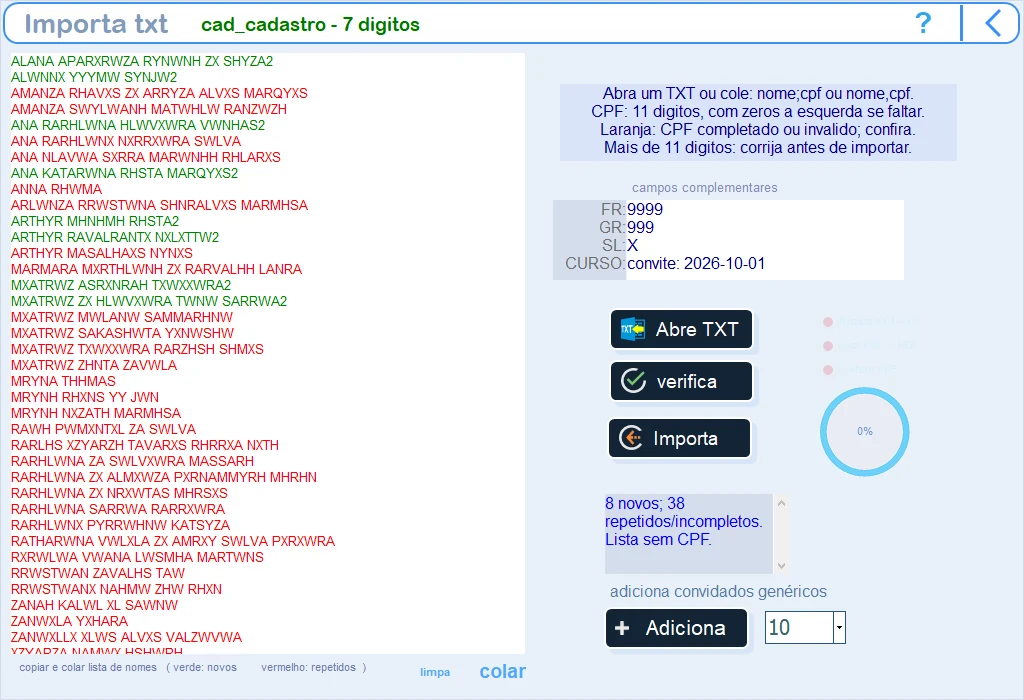Click the Abre TXT button

tap(681, 329)
